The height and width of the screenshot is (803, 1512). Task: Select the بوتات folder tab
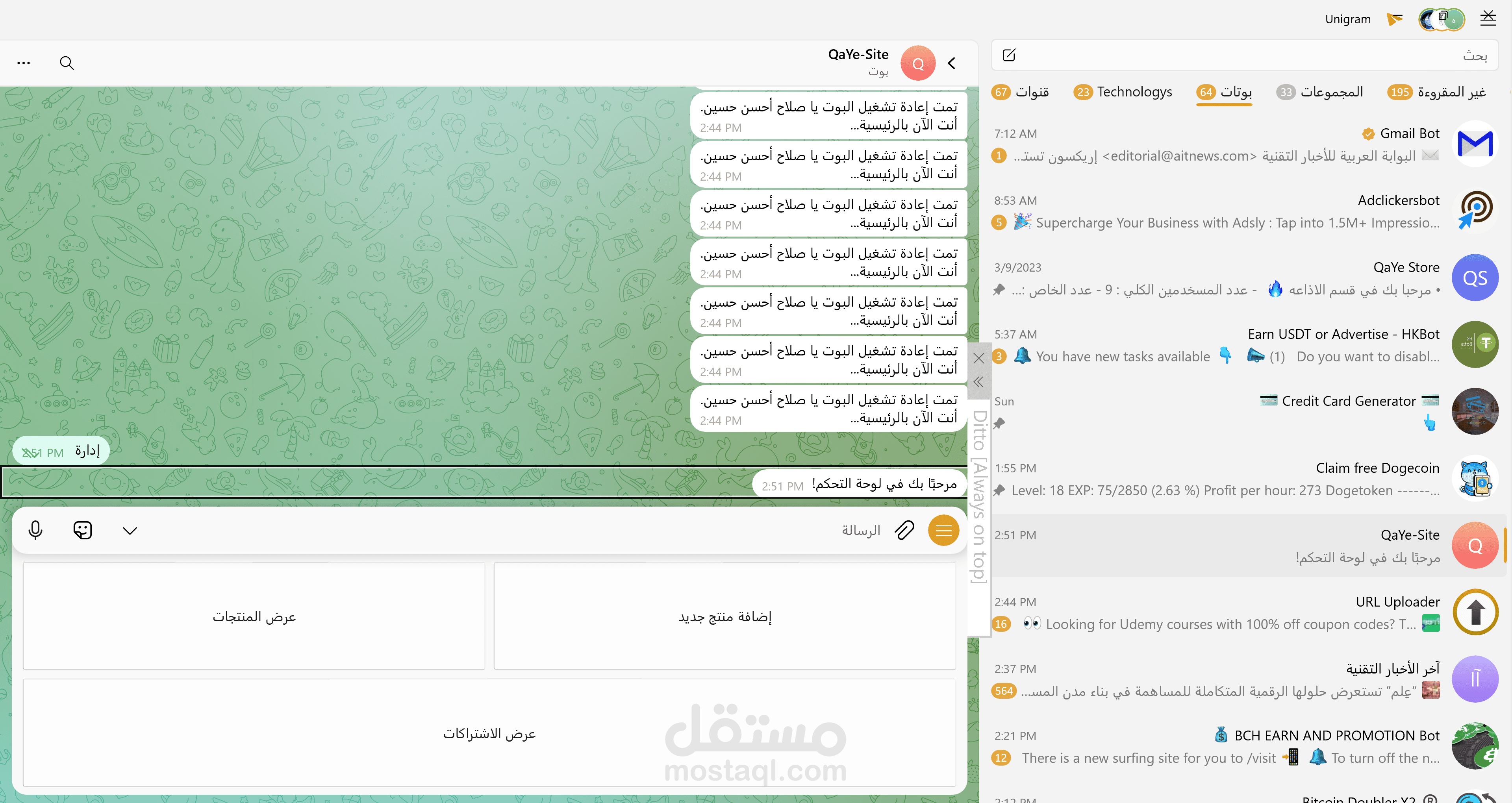[x=1225, y=92]
